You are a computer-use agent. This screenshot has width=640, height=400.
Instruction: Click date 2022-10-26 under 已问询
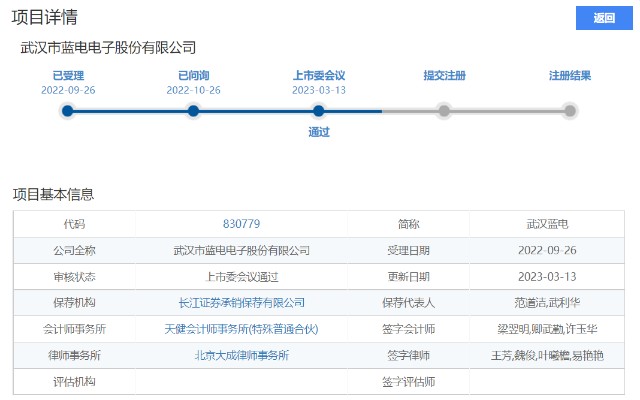[x=193, y=90]
